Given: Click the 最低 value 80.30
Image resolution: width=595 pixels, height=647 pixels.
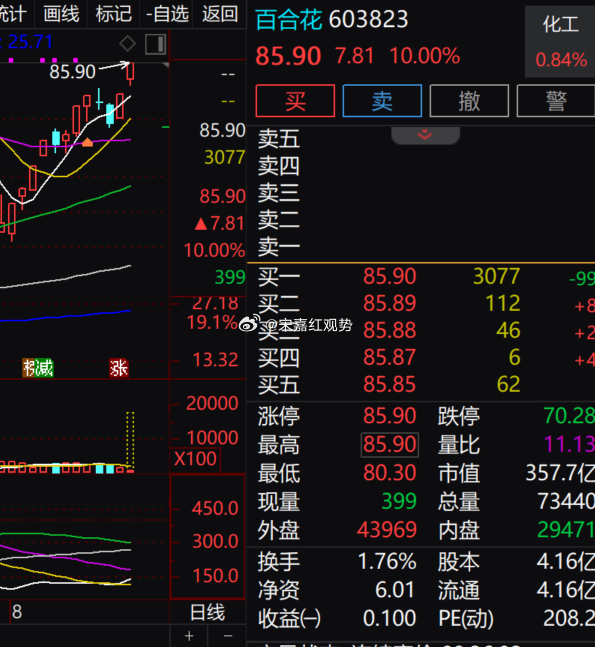Looking at the screenshot, I should [x=390, y=473].
